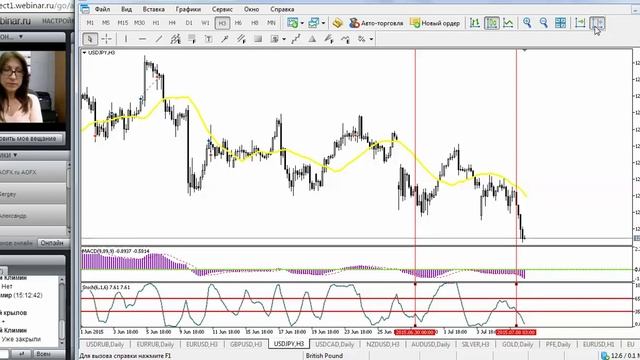Switch chart to bar chart
The height and width of the screenshot is (360, 640).
tap(475, 23)
